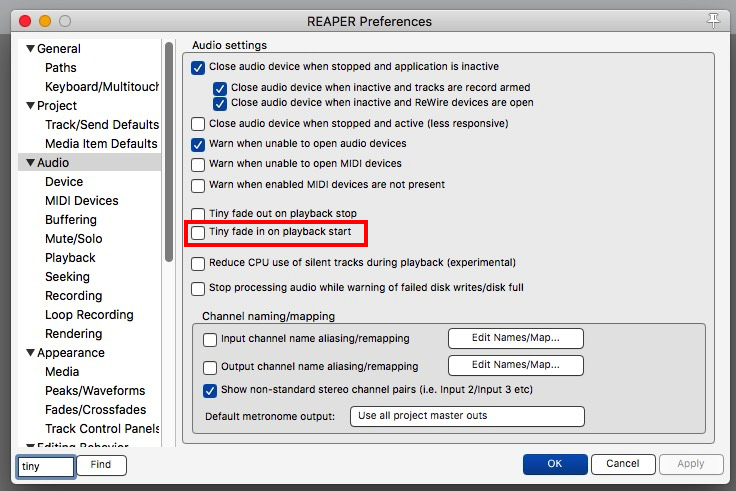Screen dimensions: 736x491
Task: Open Media appearance page
Action: 62,372
